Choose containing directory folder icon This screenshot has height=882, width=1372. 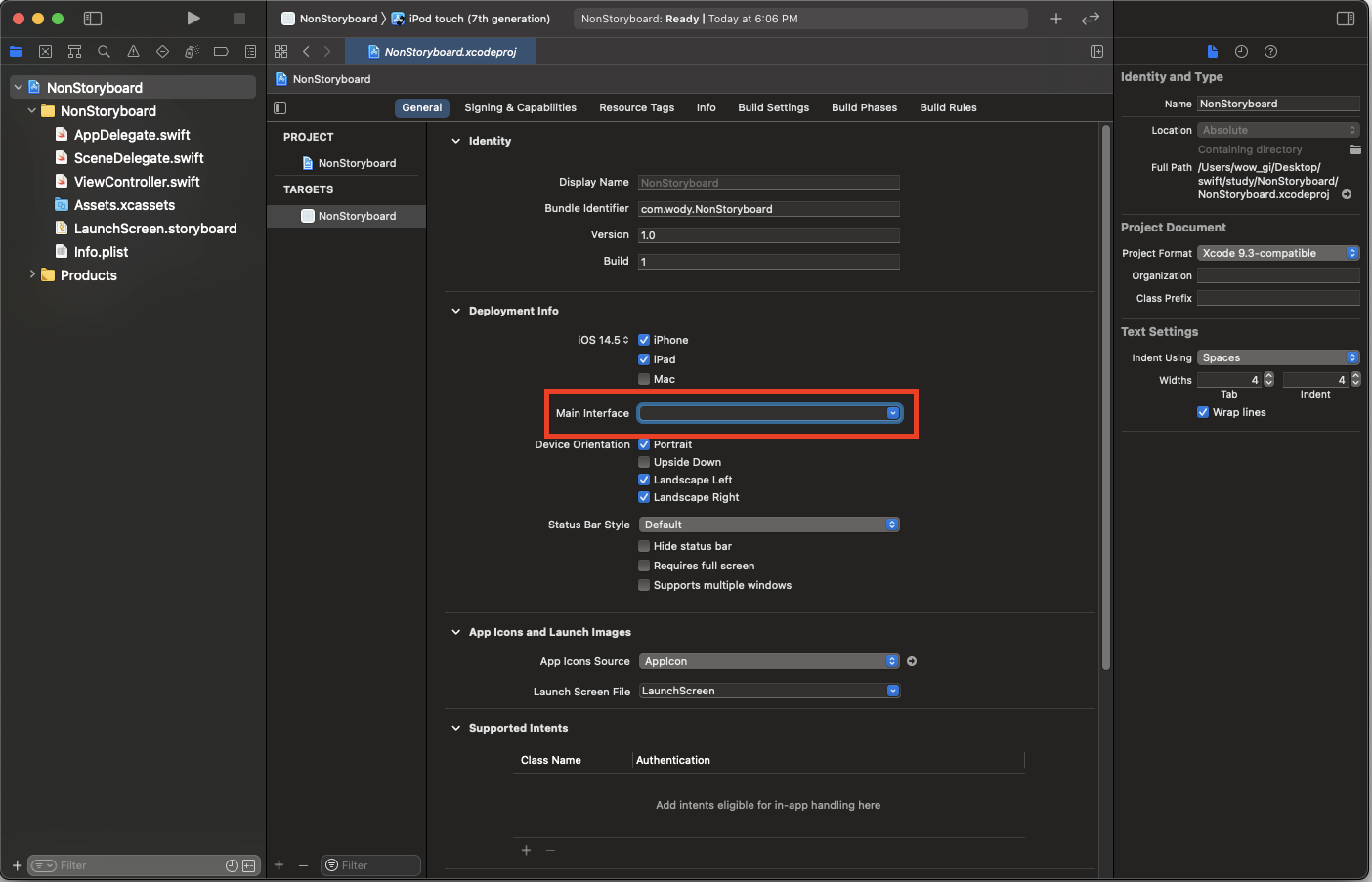tap(1354, 149)
